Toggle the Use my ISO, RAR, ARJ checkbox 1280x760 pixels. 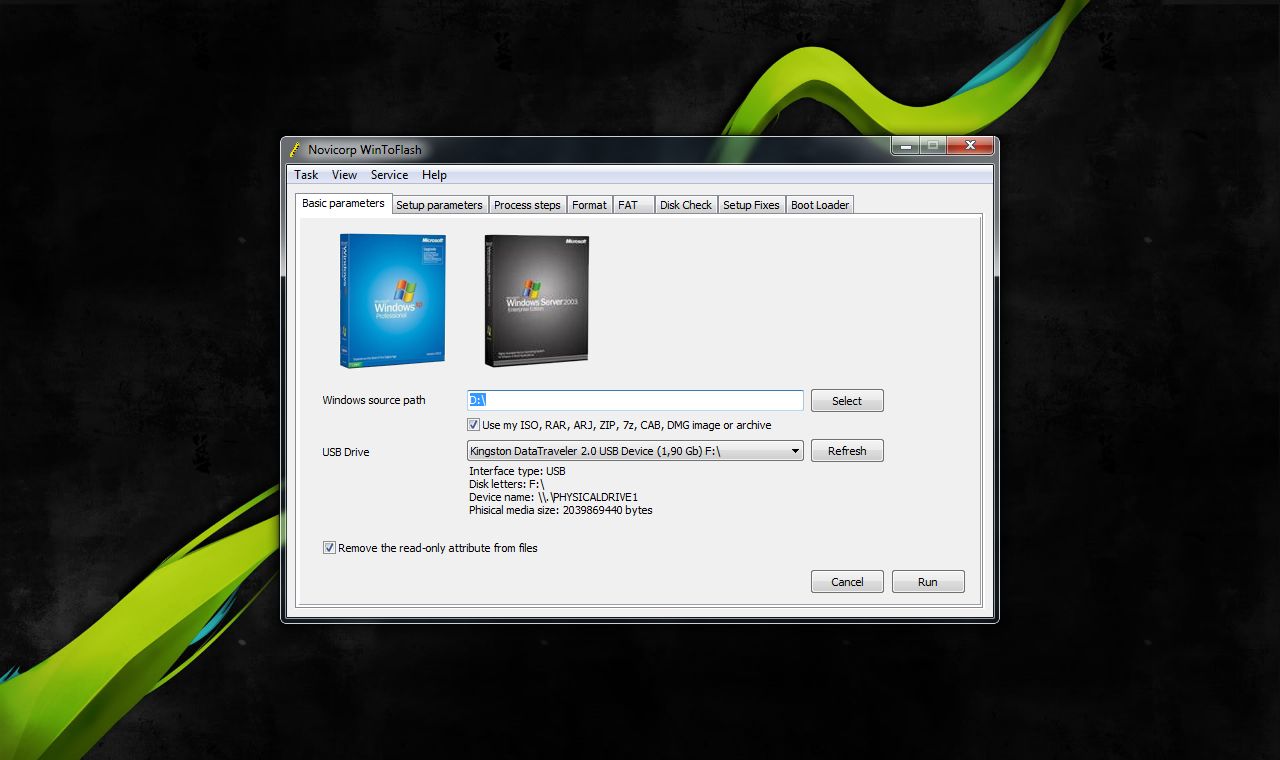474,425
